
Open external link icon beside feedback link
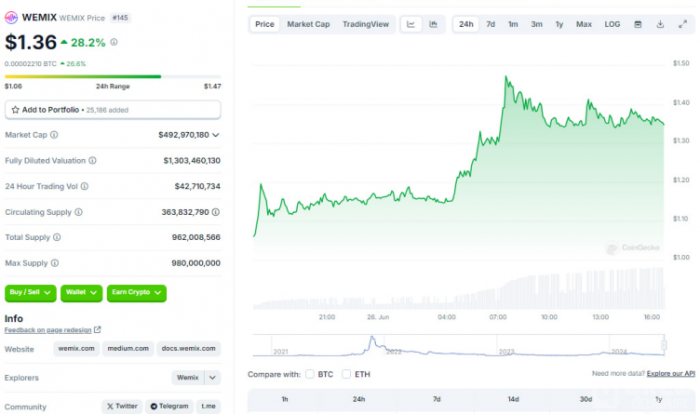click(97, 330)
